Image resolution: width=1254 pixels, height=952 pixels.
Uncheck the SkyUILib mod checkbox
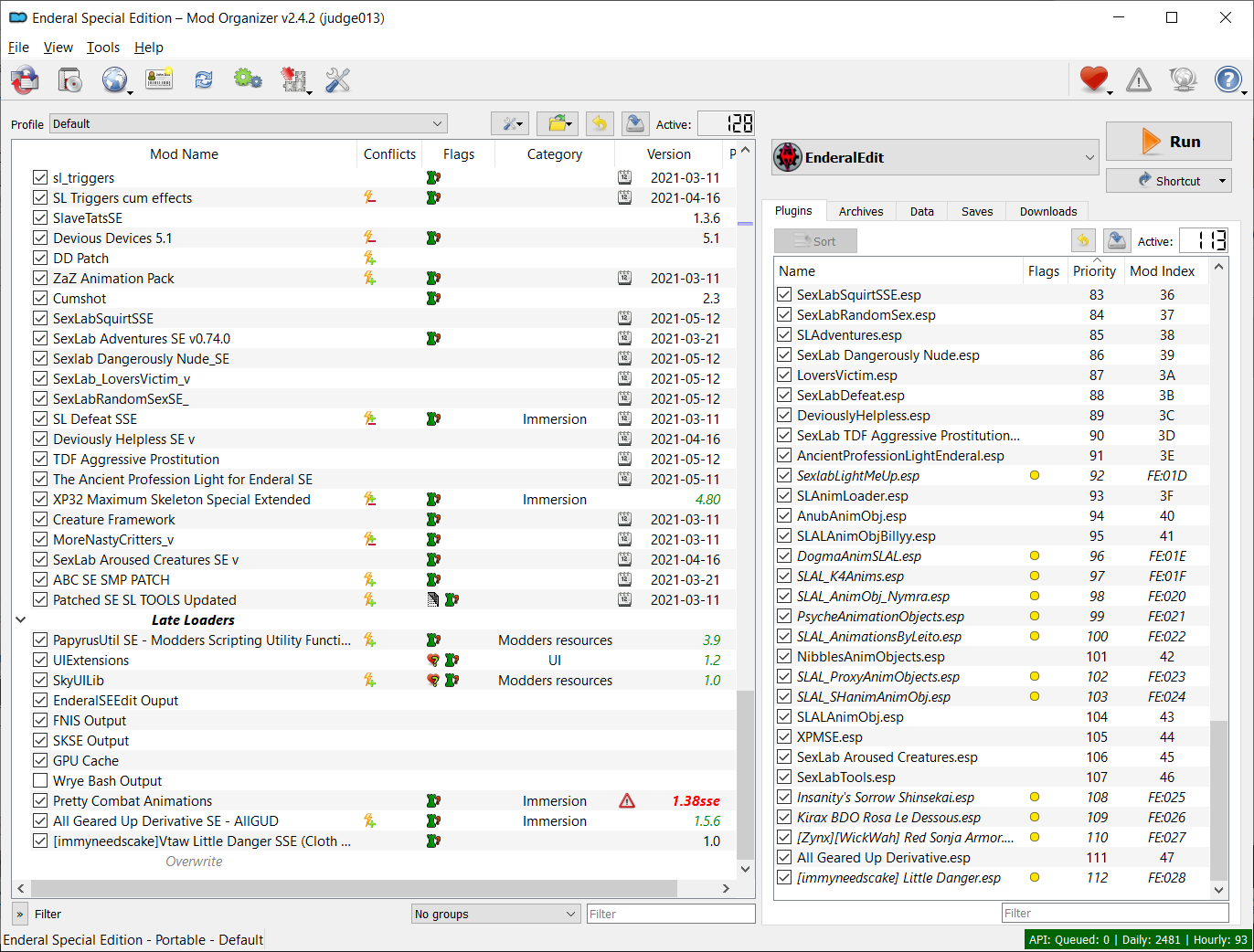tap(40, 681)
